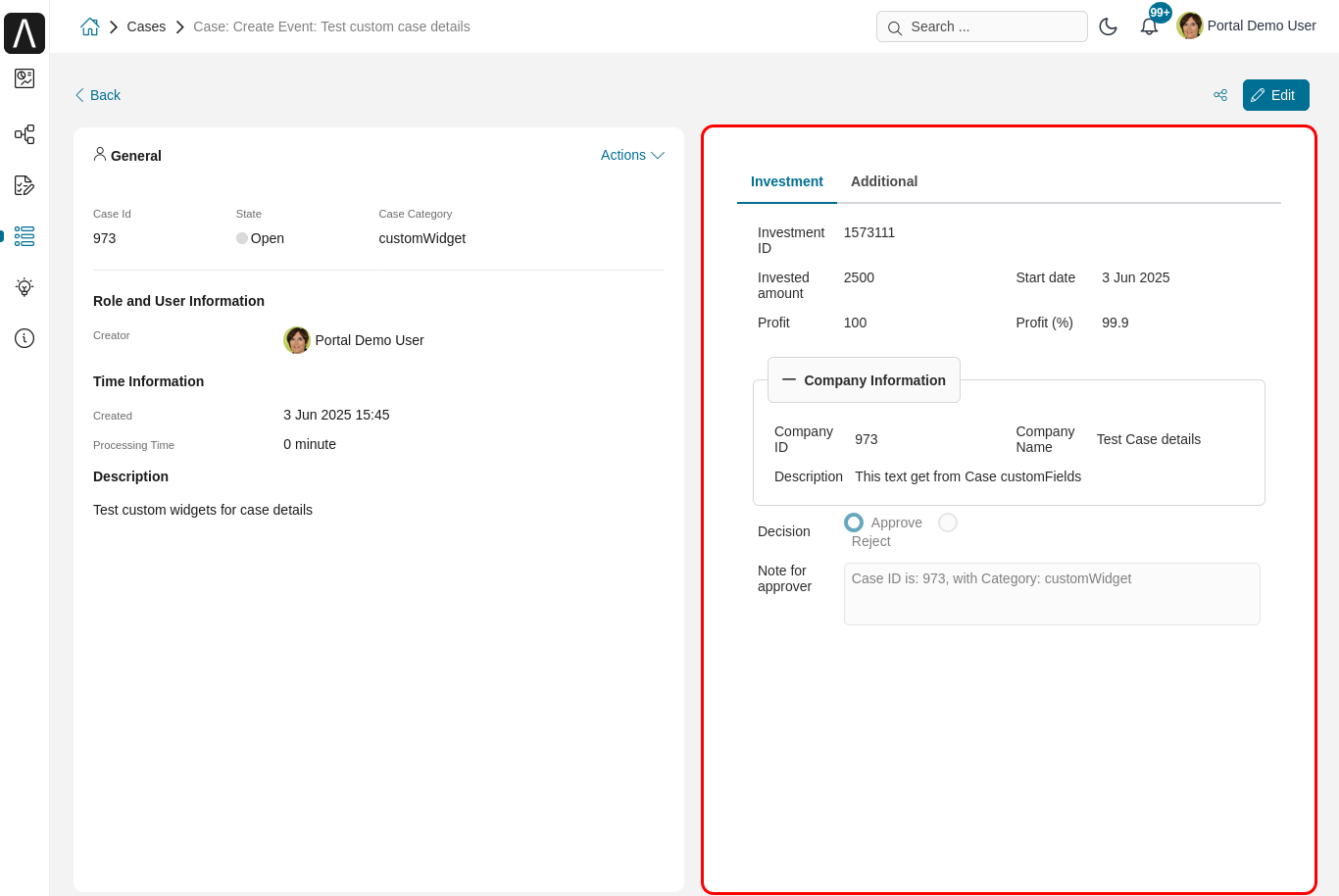Open notifications bell icon

click(x=1149, y=26)
